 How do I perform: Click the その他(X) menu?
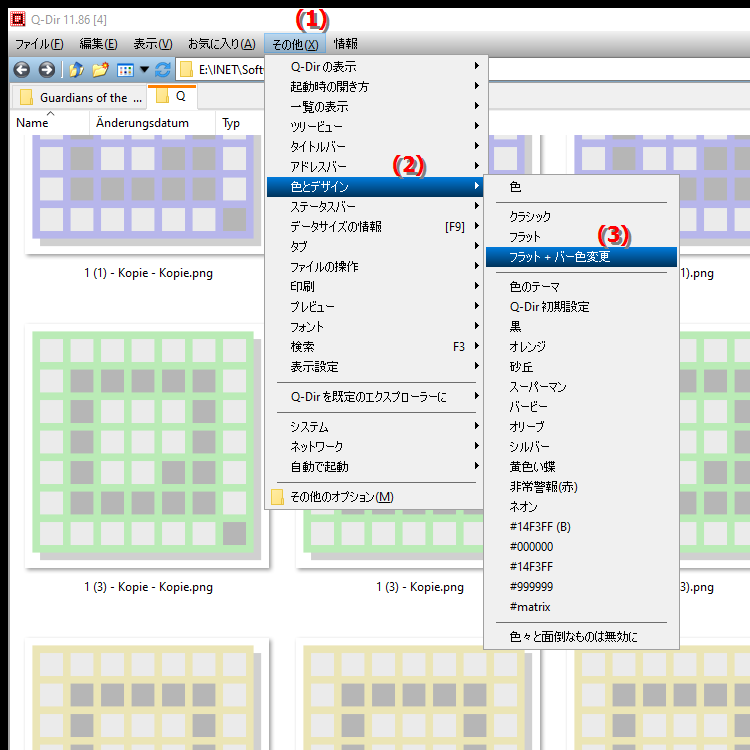(295, 44)
